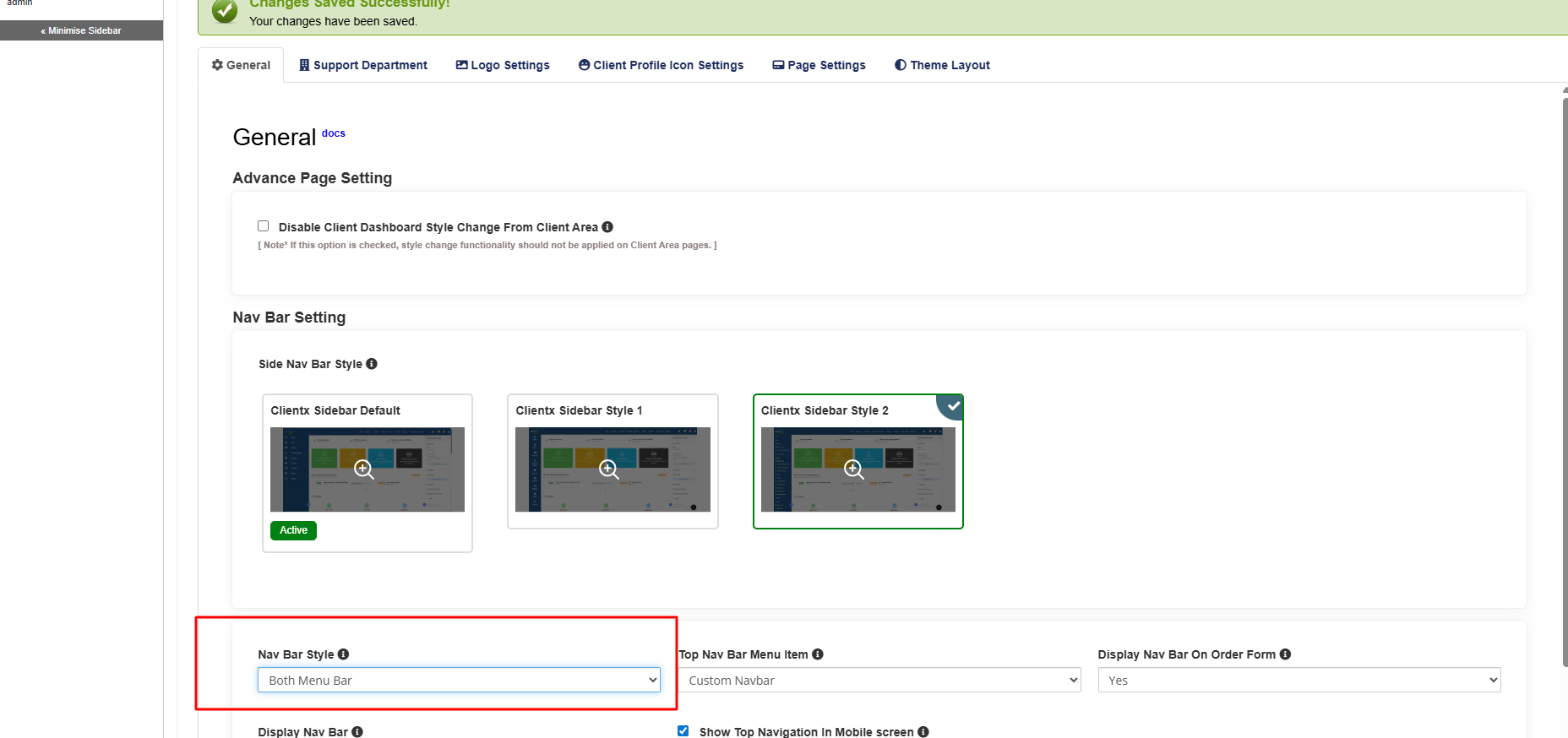This screenshot has width=1568, height=738.
Task: Click info icon beside Top Nav Bar Menu Item
Action: point(818,654)
